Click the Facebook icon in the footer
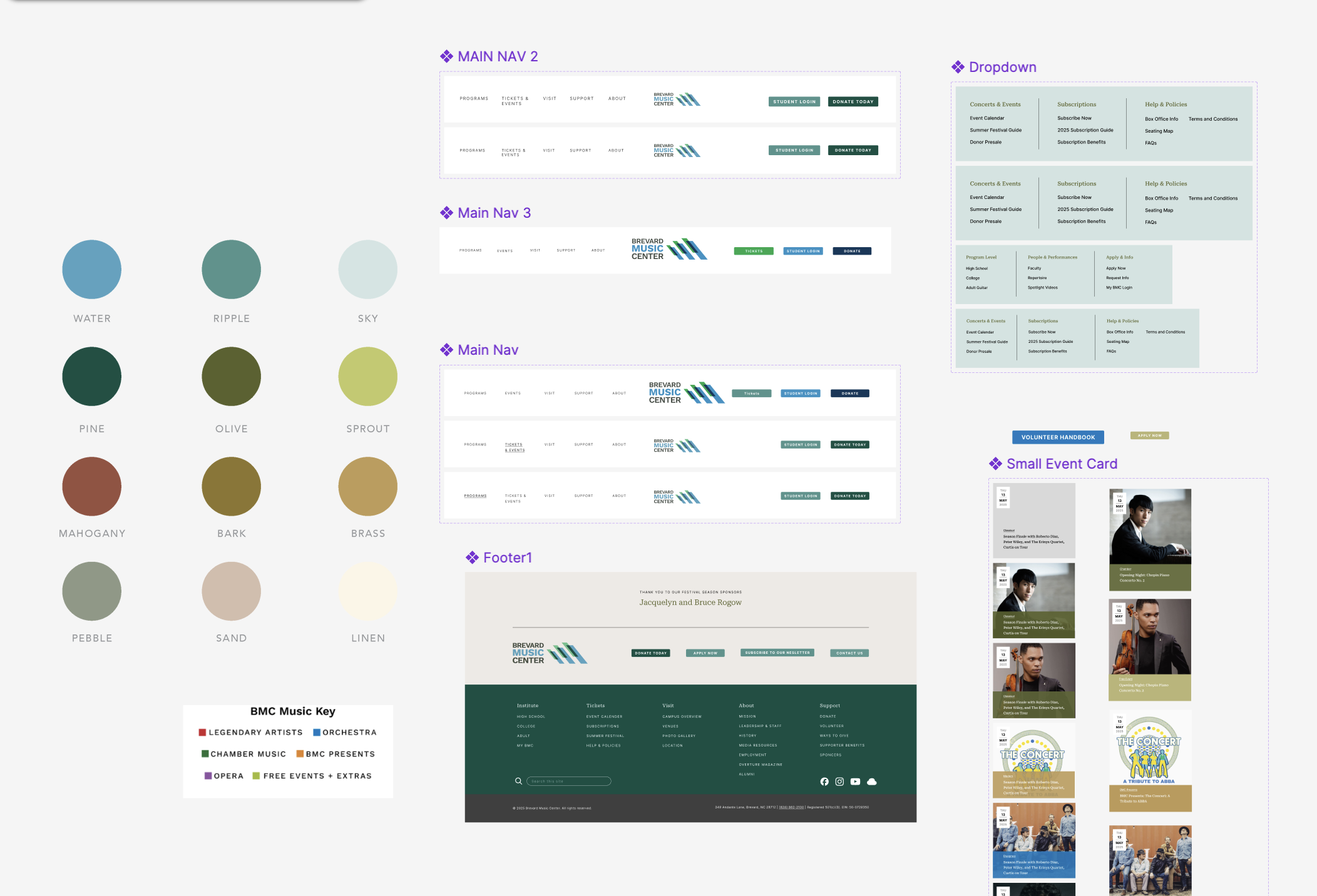The image size is (1317, 896). point(824,781)
